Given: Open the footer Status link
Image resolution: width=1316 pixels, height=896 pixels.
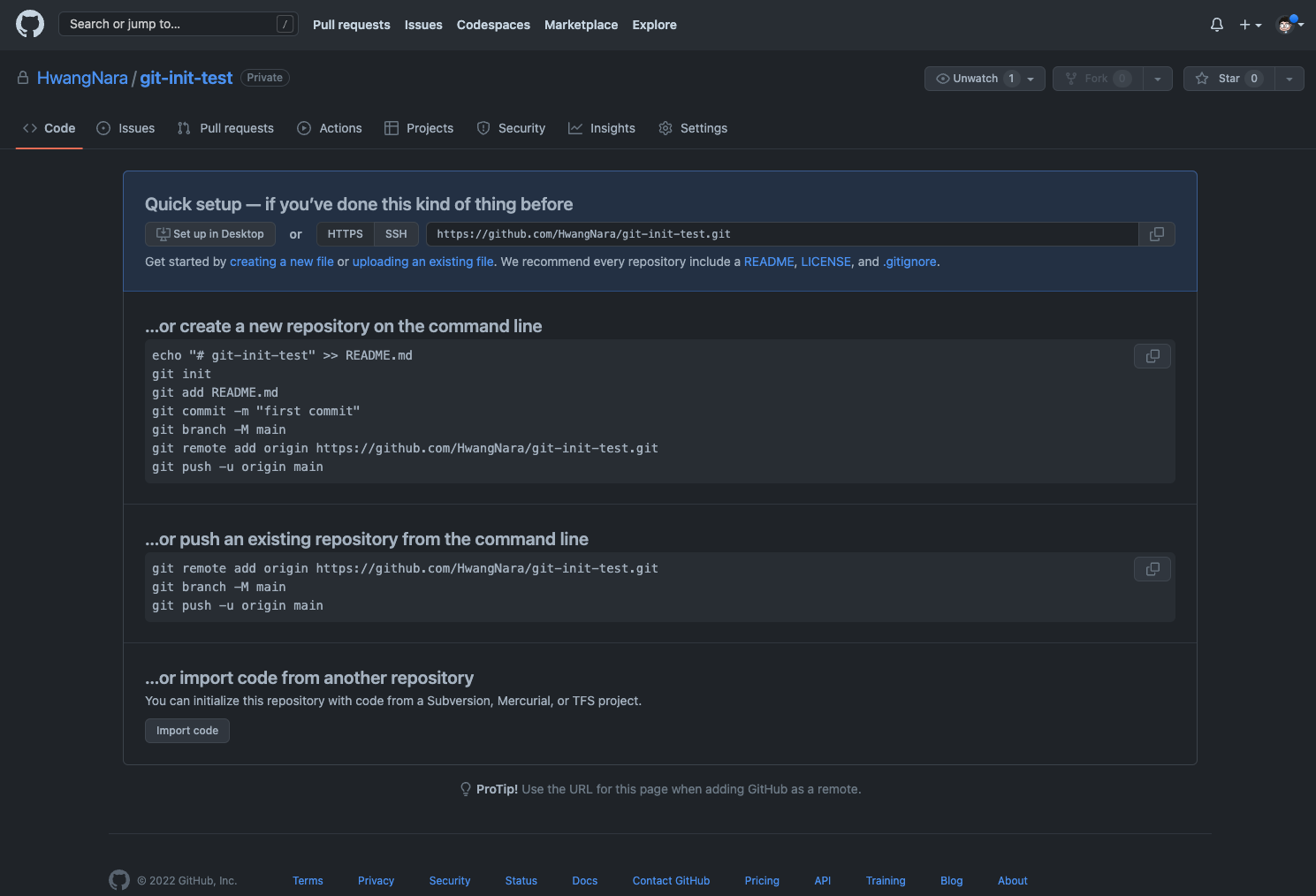Looking at the screenshot, I should pyautogui.click(x=521, y=881).
